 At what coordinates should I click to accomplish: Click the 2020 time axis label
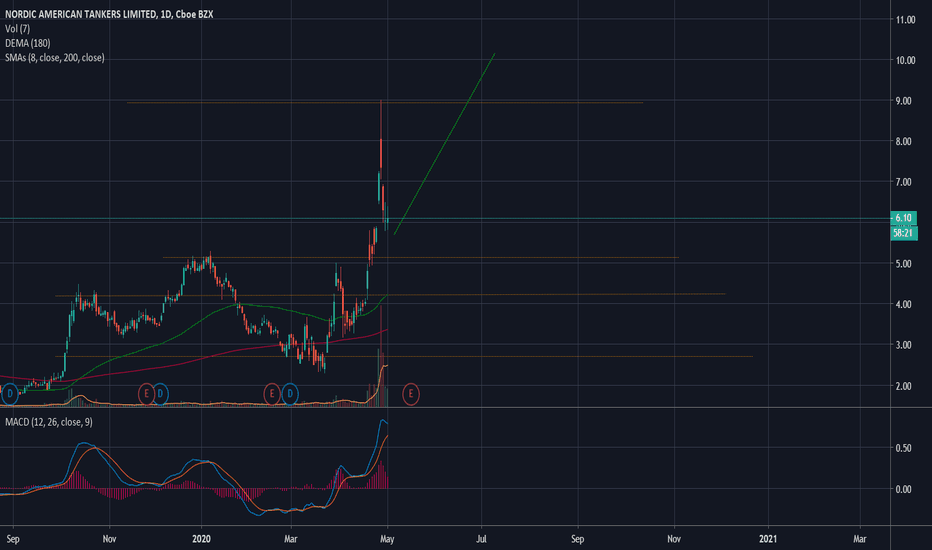(201, 539)
